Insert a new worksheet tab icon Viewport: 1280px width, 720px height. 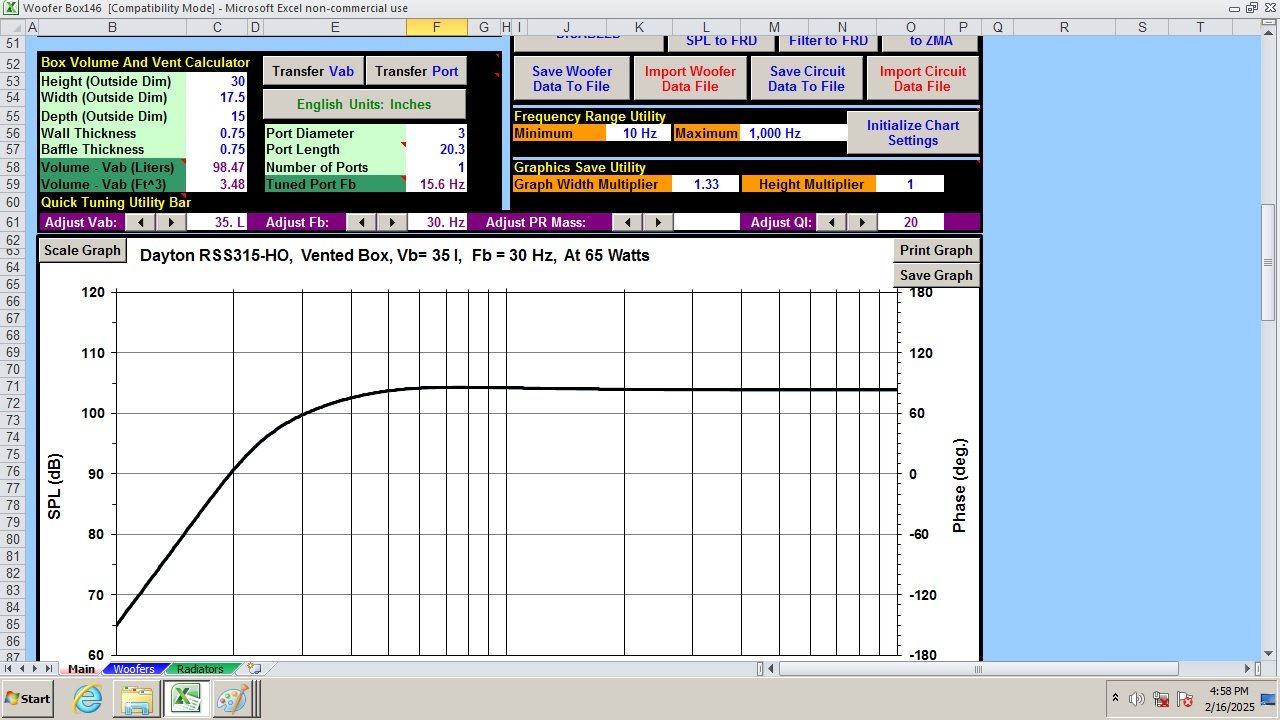[254, 669]
